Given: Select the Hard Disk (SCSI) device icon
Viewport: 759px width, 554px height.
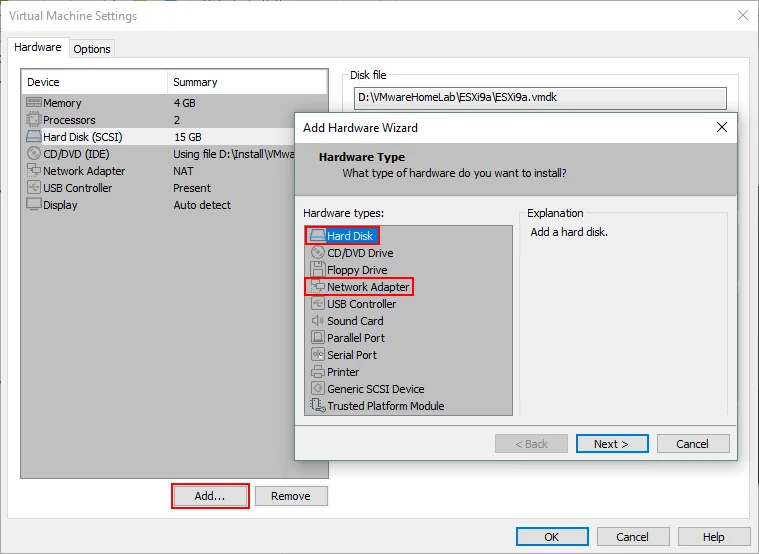Looking at the screenshot, I should click(34, 137).
